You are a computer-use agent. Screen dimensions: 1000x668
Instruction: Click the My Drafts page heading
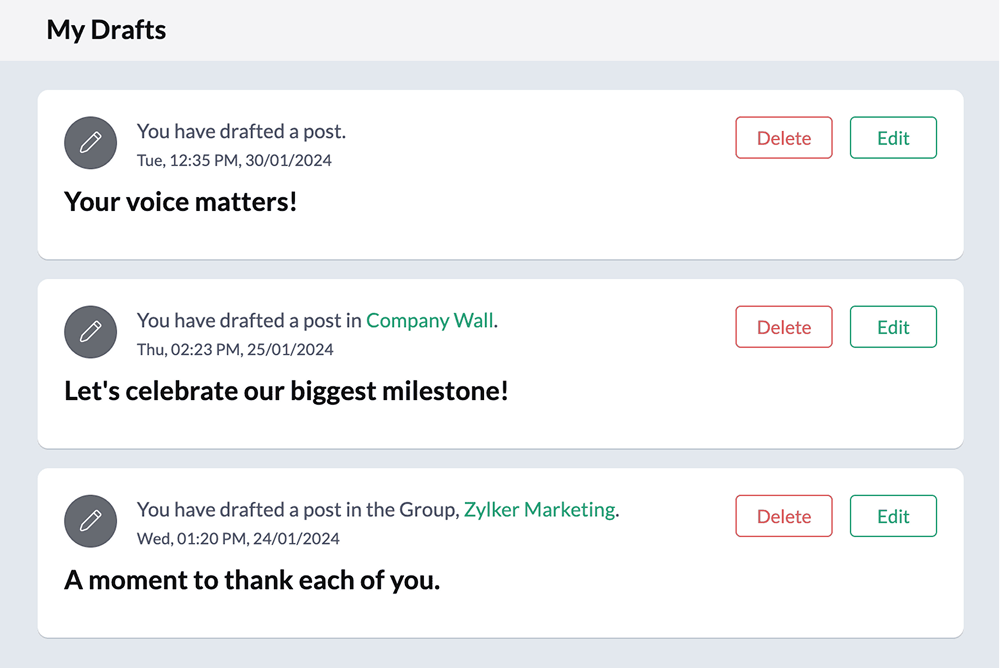(x=106, y=30)
